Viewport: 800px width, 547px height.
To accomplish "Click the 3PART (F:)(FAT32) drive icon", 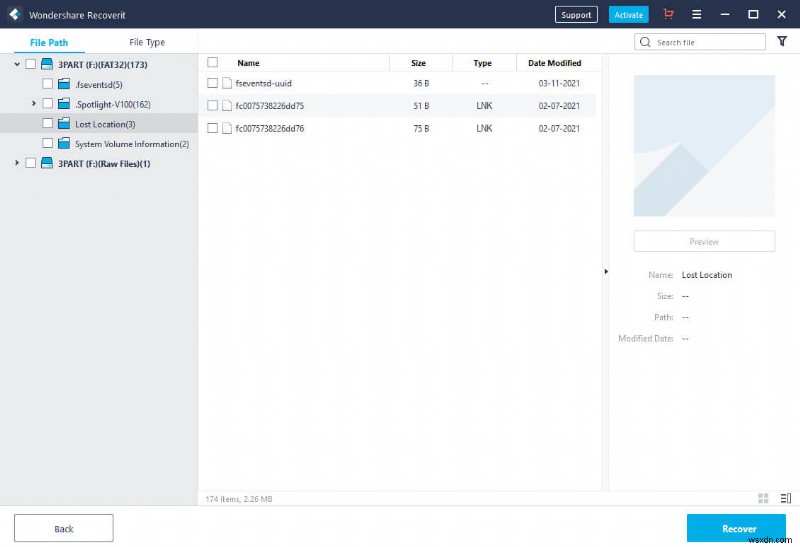I will [x=47, y=64].
